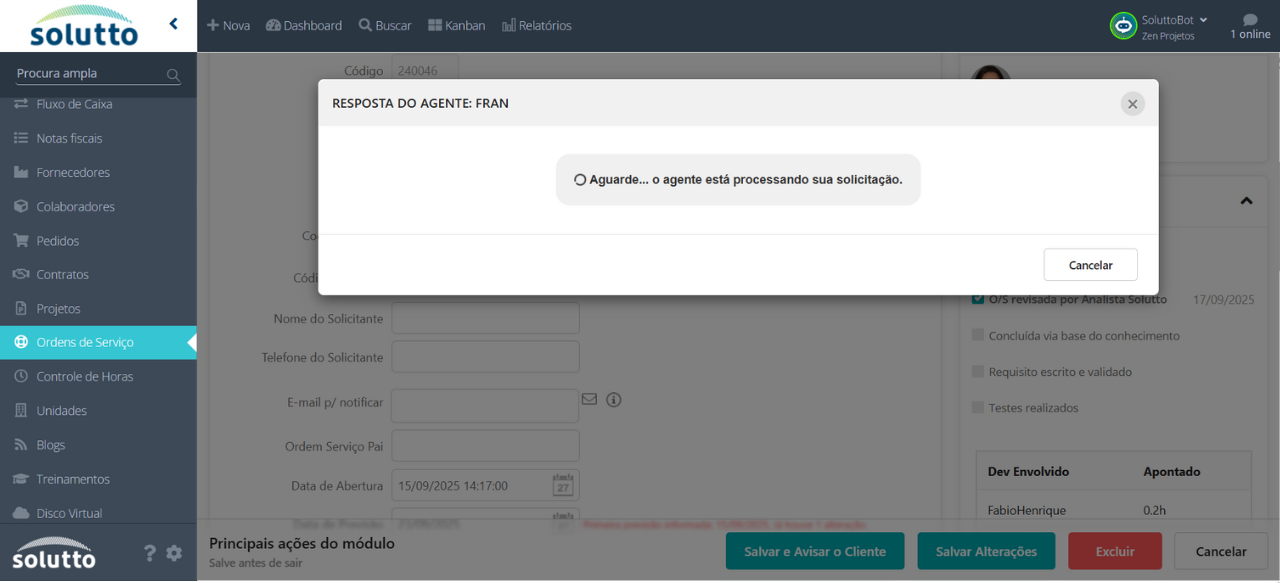The height and width of the screenshot is (583, 1280).
Task: Click the e-mail envelope icon
Action: point(589,399)
